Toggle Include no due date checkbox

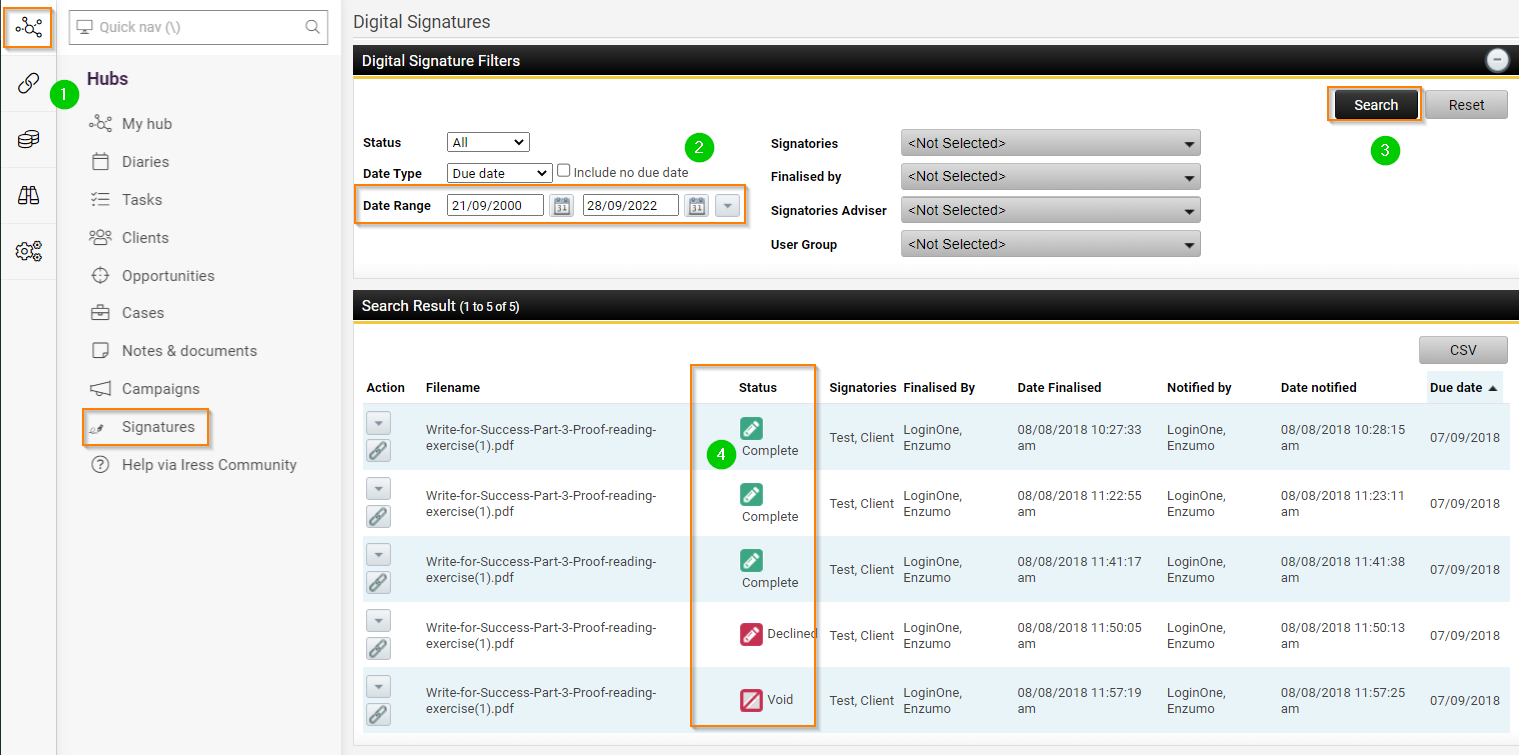(564, 171)
